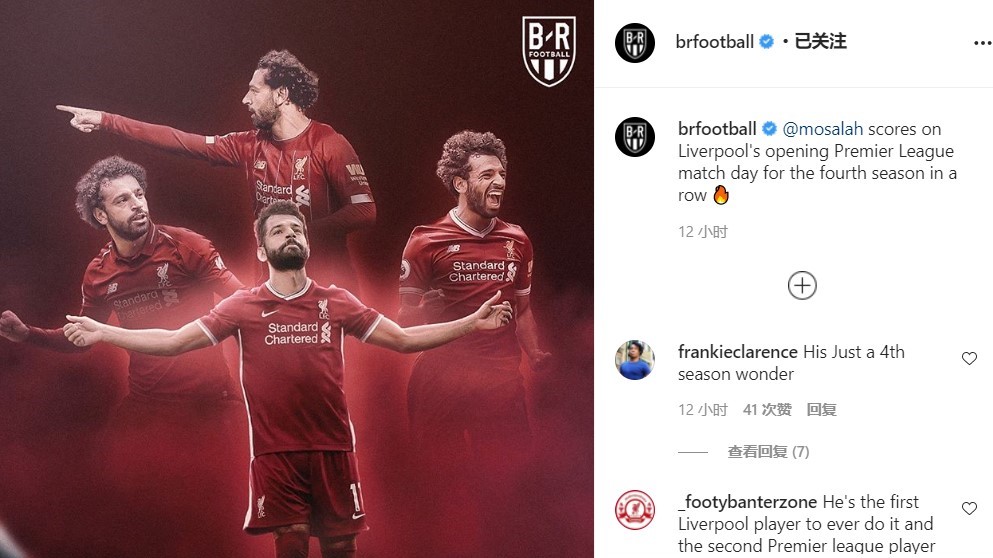
Task: View the 41 次赞 likes on comment
Action: click(x=767, y=410)
